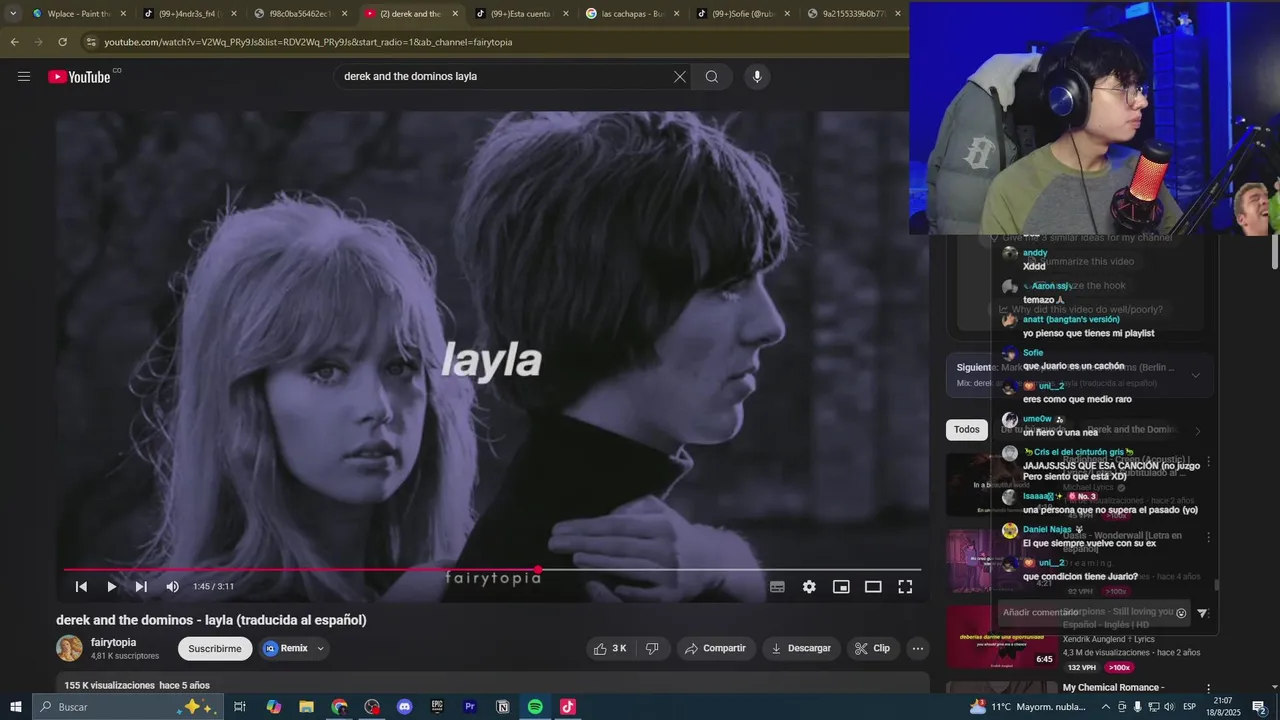The image size is (1280, 720).
Task: Send the chat comment with arrow icon
Action: (x=1203, y=613)
